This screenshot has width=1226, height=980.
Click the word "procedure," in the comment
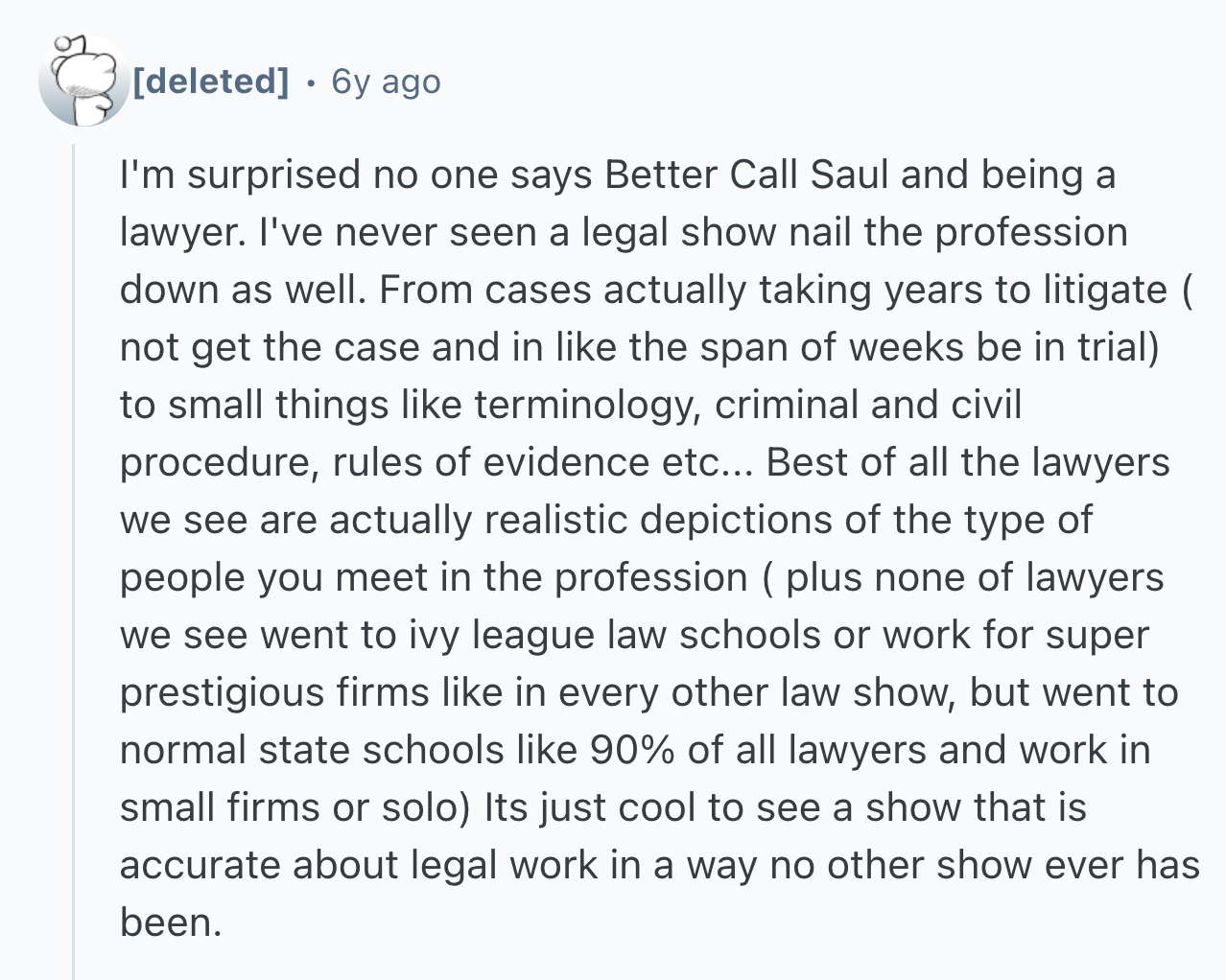(x=219, y=463)
